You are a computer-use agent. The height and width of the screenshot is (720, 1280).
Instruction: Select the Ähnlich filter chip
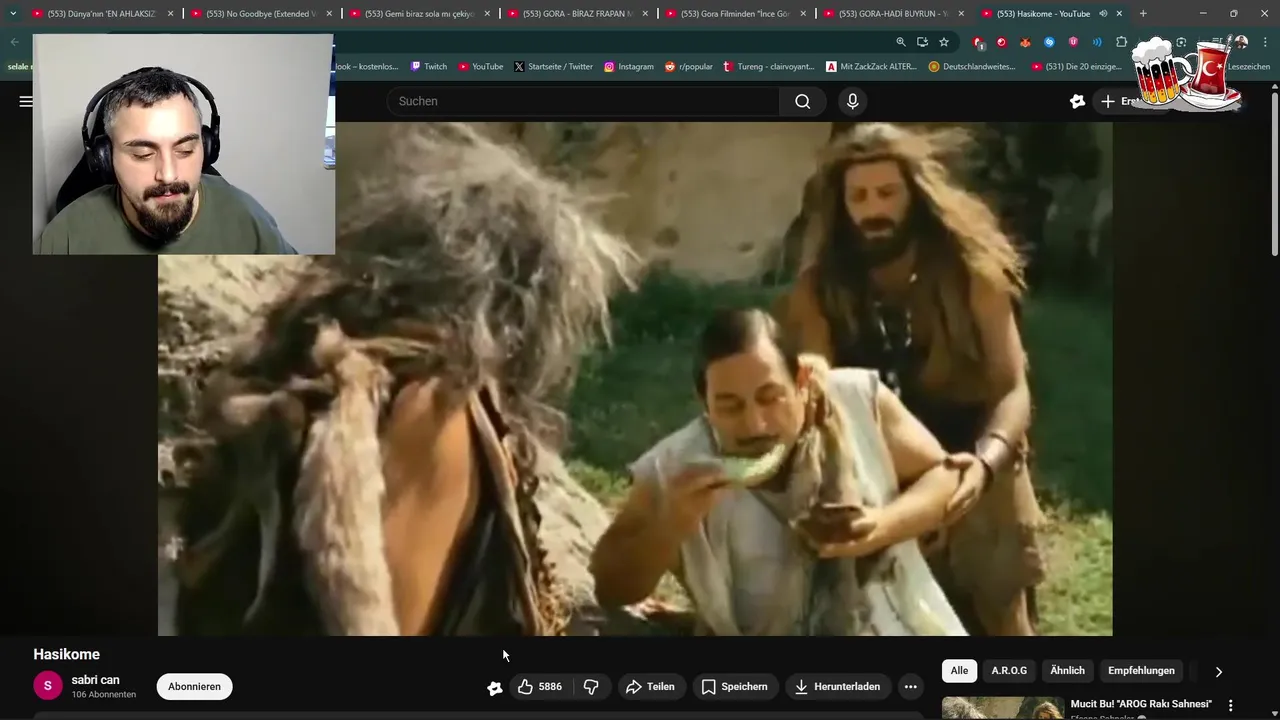point(1067,671)
